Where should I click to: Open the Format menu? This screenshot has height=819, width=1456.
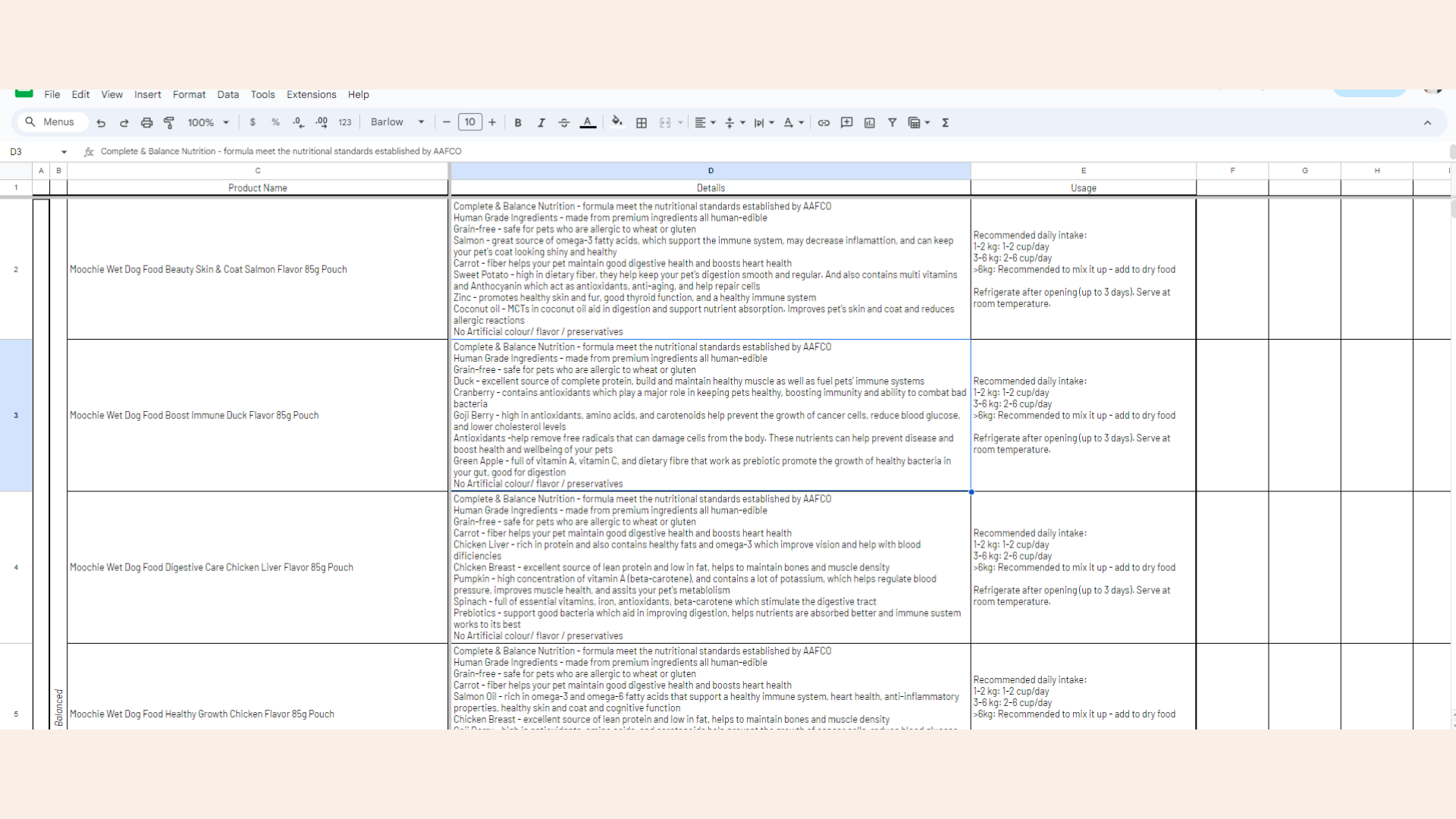click(x=189, y=94)
